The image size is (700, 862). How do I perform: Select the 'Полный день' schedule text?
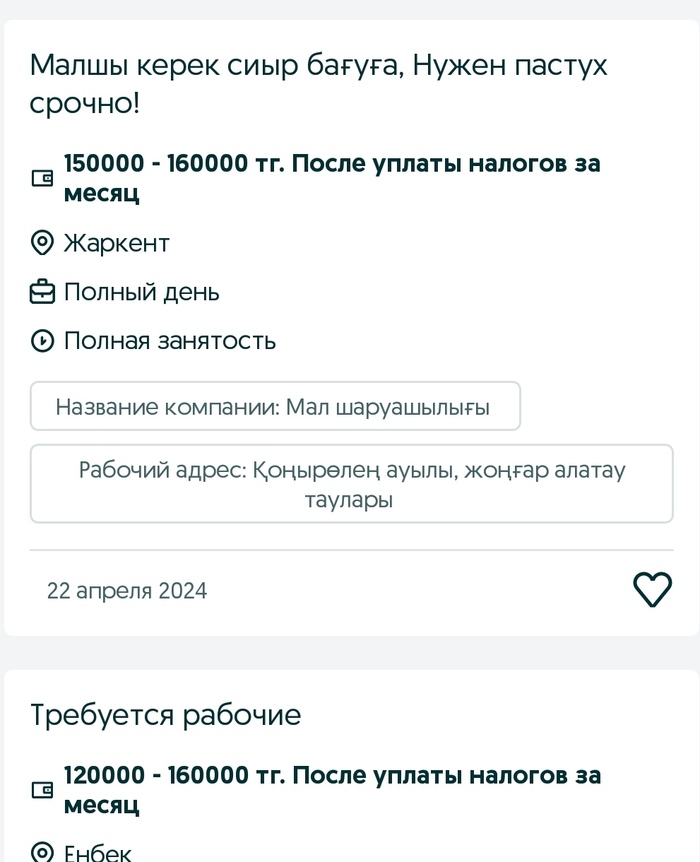click(141, 292)
